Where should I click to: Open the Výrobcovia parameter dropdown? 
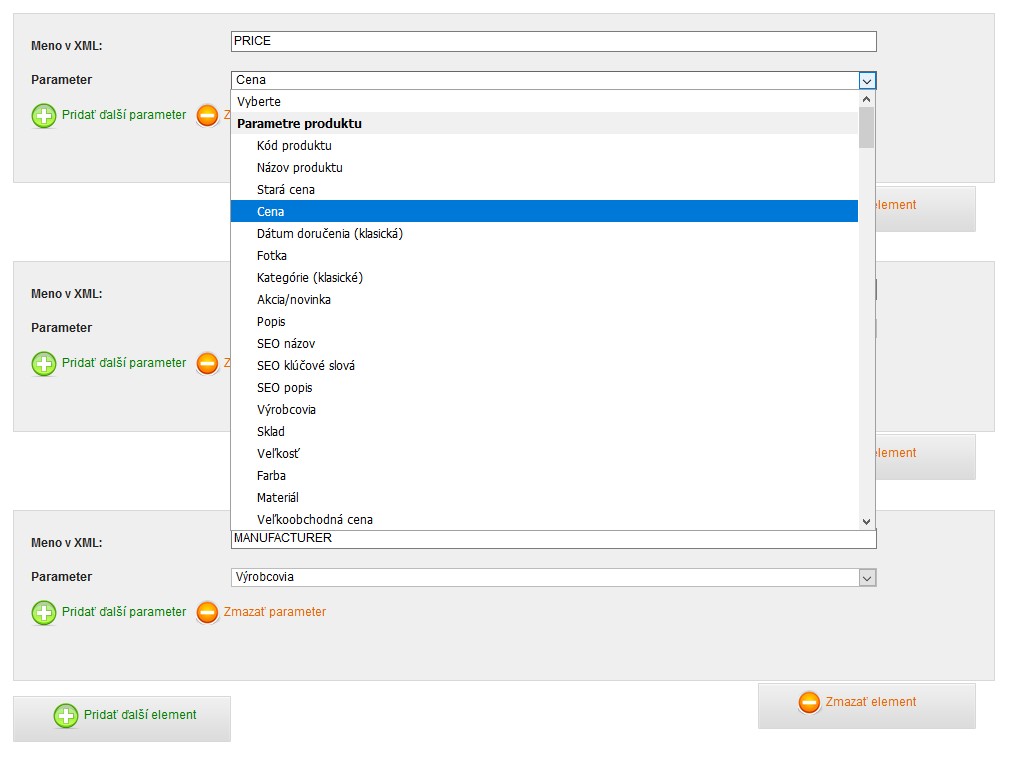pos(867,578)
